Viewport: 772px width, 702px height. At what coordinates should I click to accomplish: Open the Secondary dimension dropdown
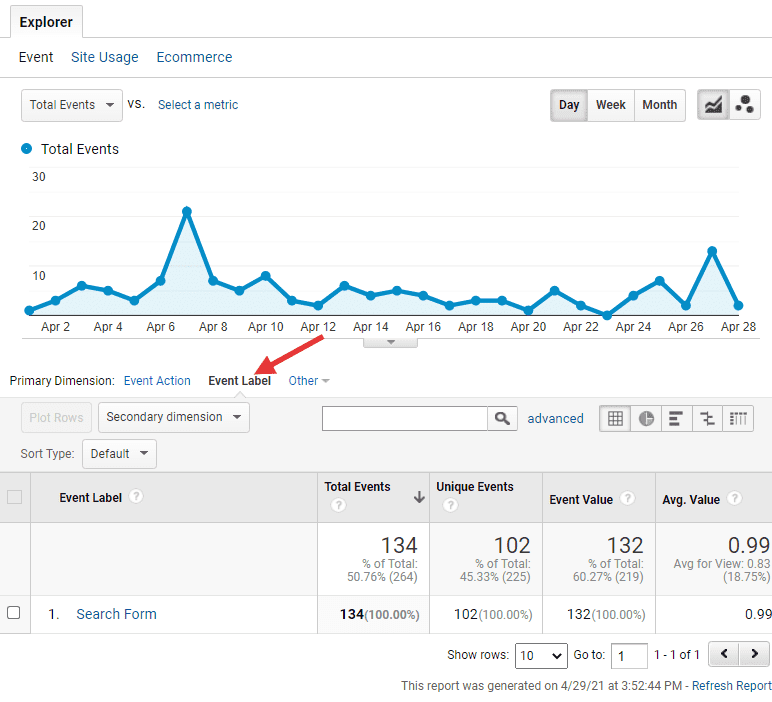(174, 417)
